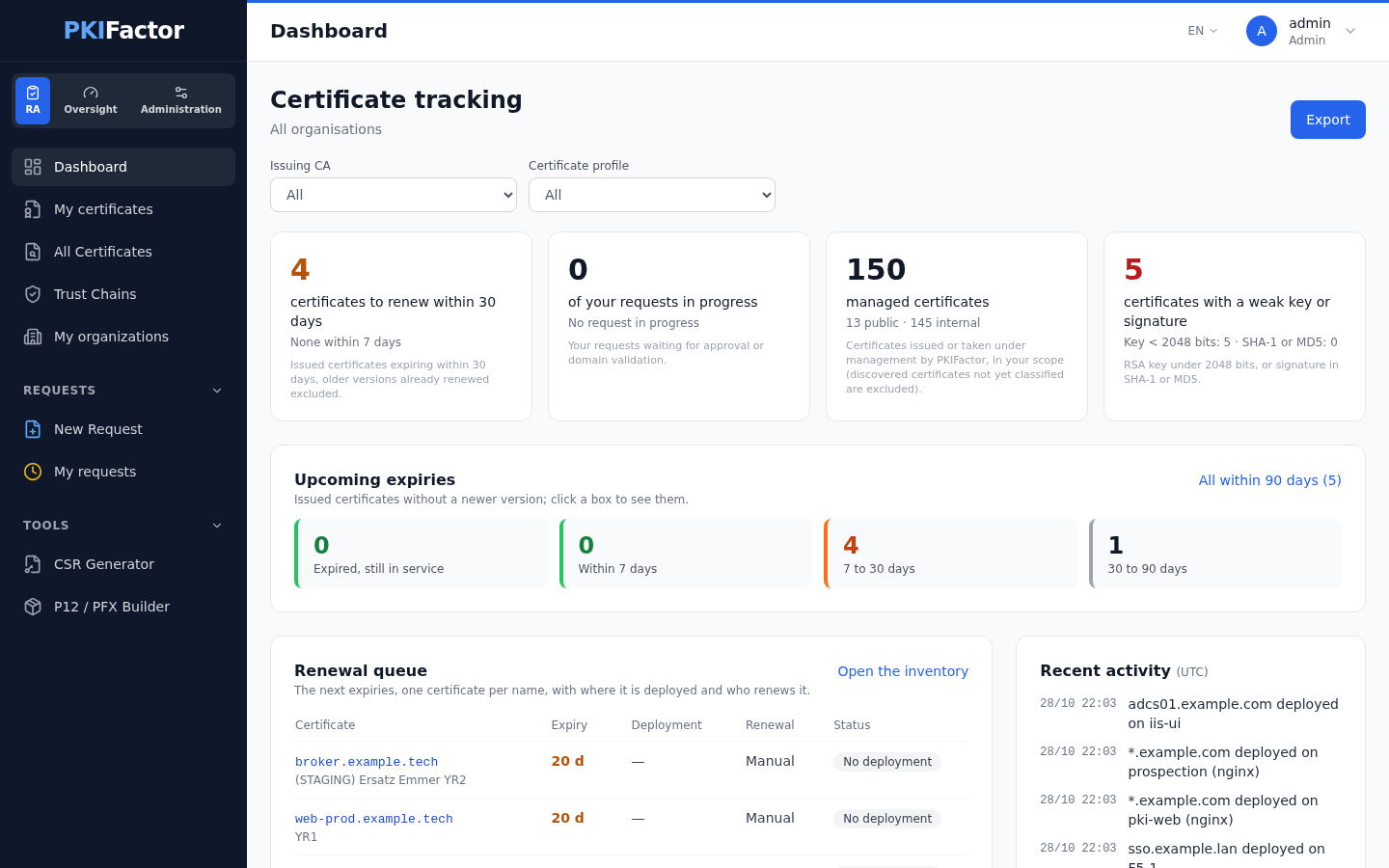This screenshot has width=1389, height=868.
Task: Open New Request page
Action: (x=123, y=429)
